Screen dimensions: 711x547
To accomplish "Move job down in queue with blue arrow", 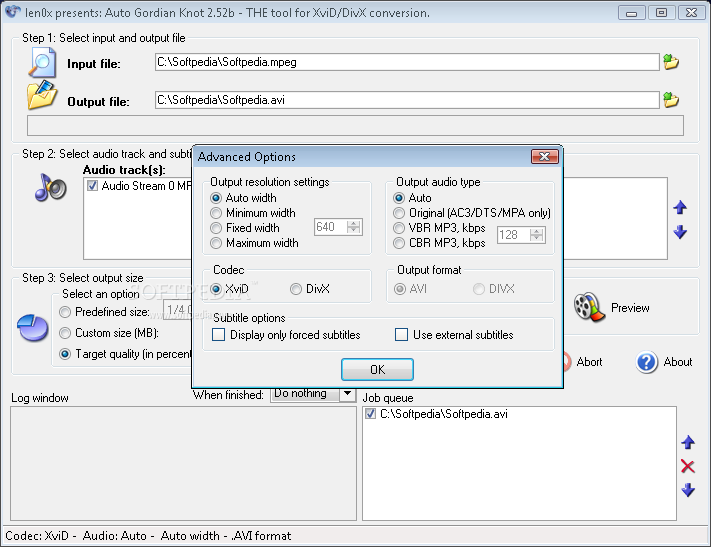I will coord(688,490).
